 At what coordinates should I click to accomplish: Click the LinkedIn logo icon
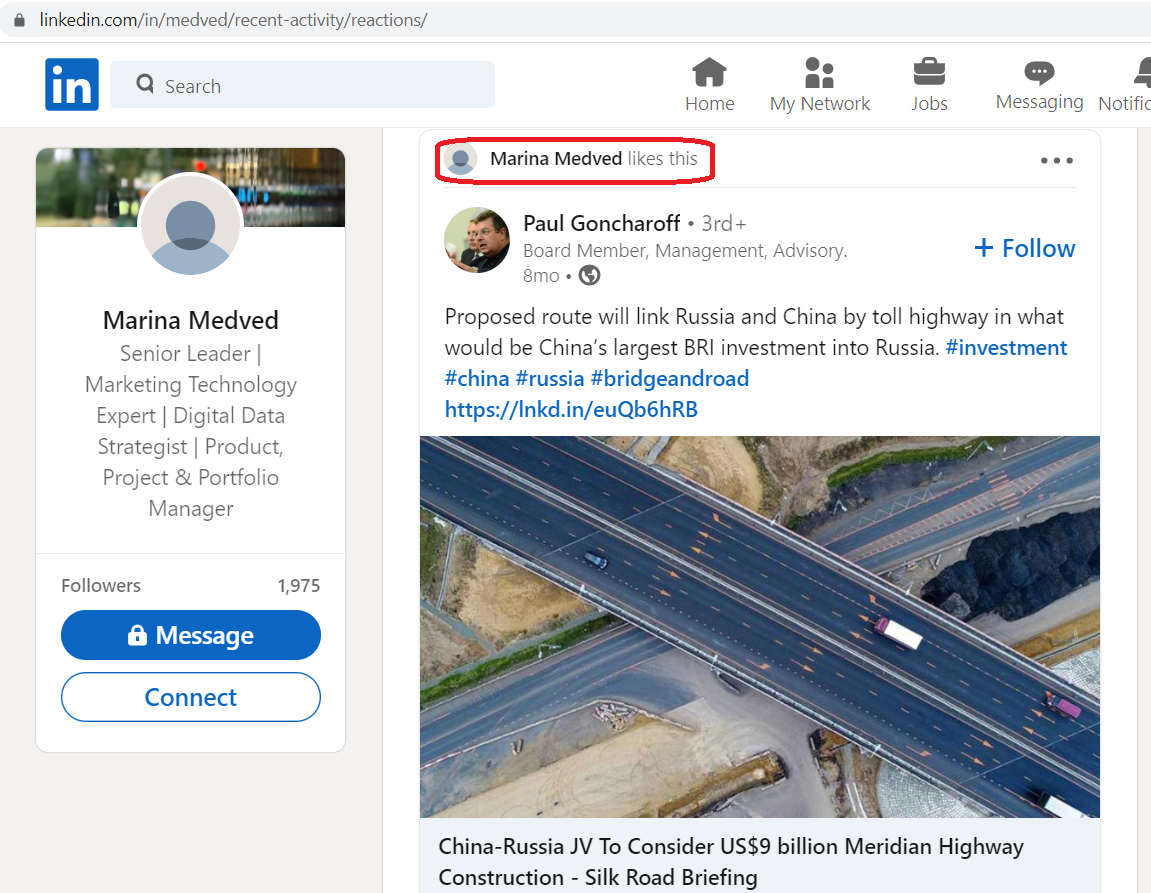(72, 84)
